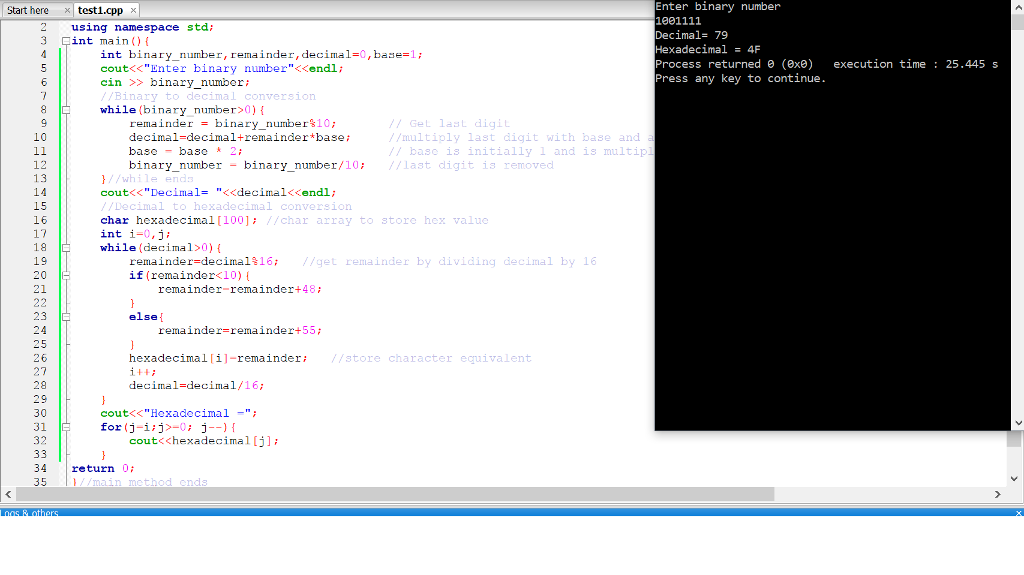Click 'remainder = binary_number%10;' statement

pos(233,123)
